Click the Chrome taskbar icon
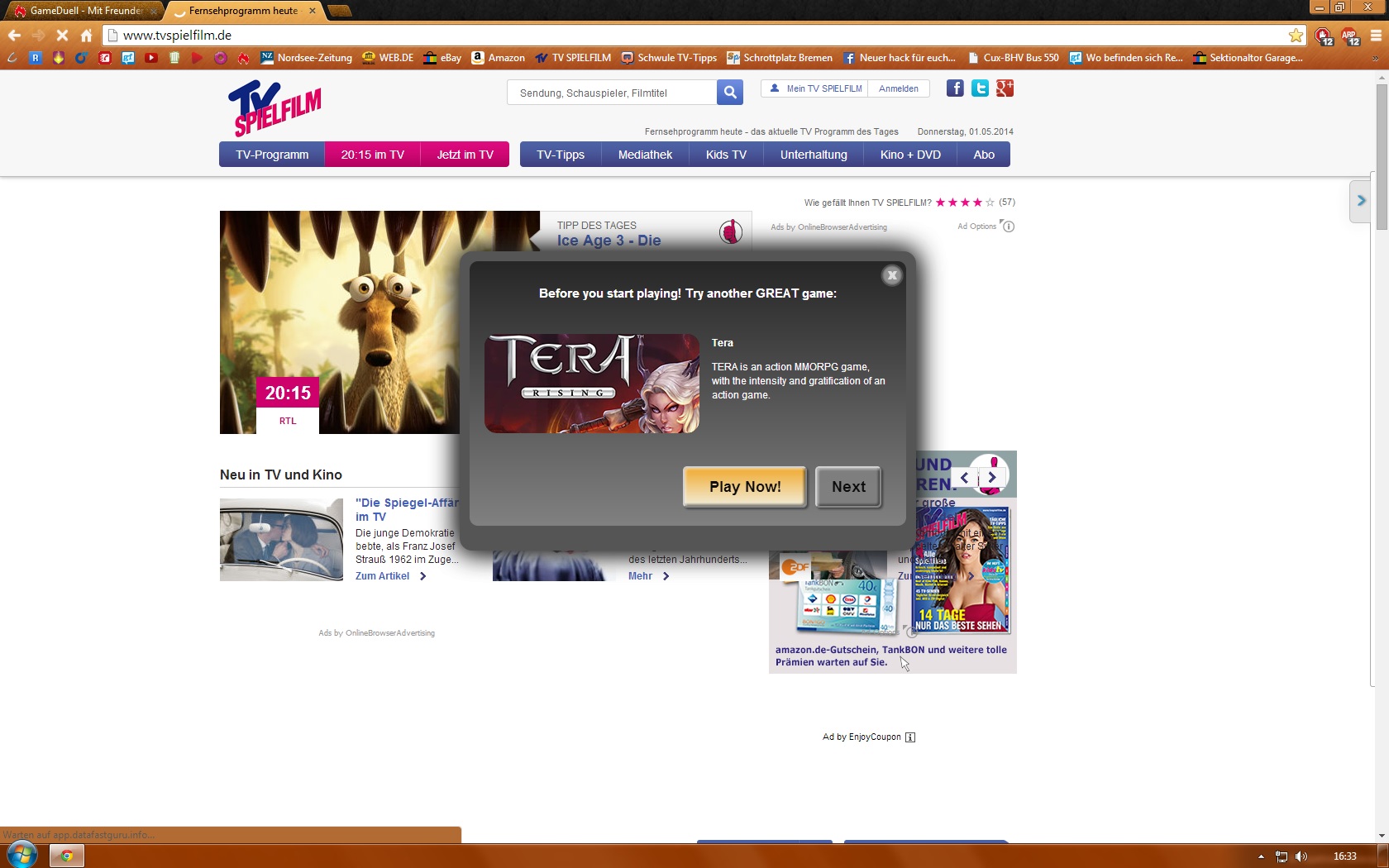The image size is (1389, 868). [x=67, y=856]
